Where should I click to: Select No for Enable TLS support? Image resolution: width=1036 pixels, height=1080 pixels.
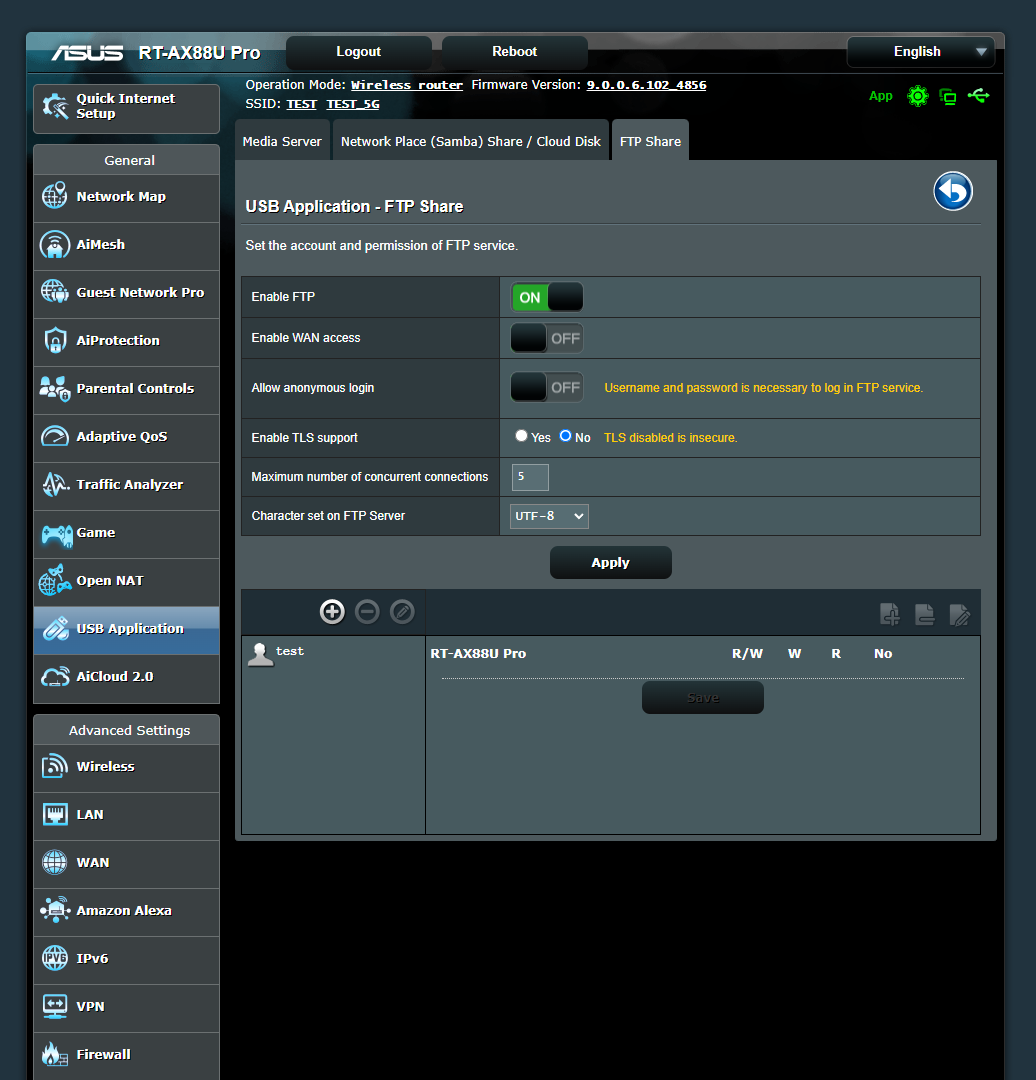click(566, 436)
